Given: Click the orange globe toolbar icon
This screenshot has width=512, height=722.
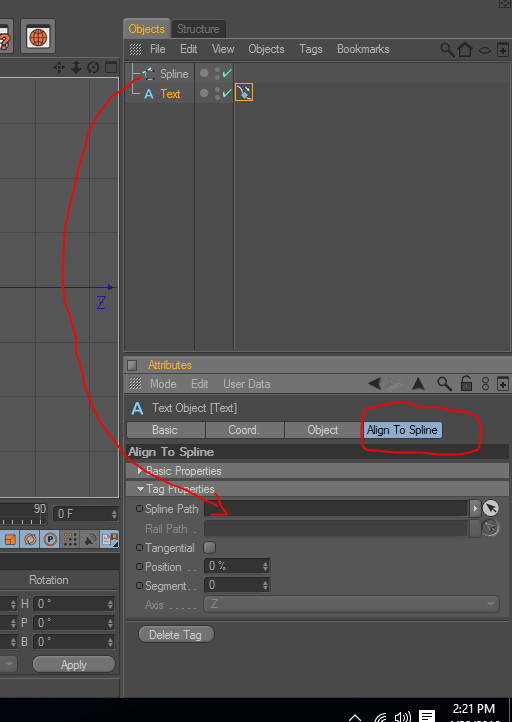Looking at the screenshot, I should (38, 36).
